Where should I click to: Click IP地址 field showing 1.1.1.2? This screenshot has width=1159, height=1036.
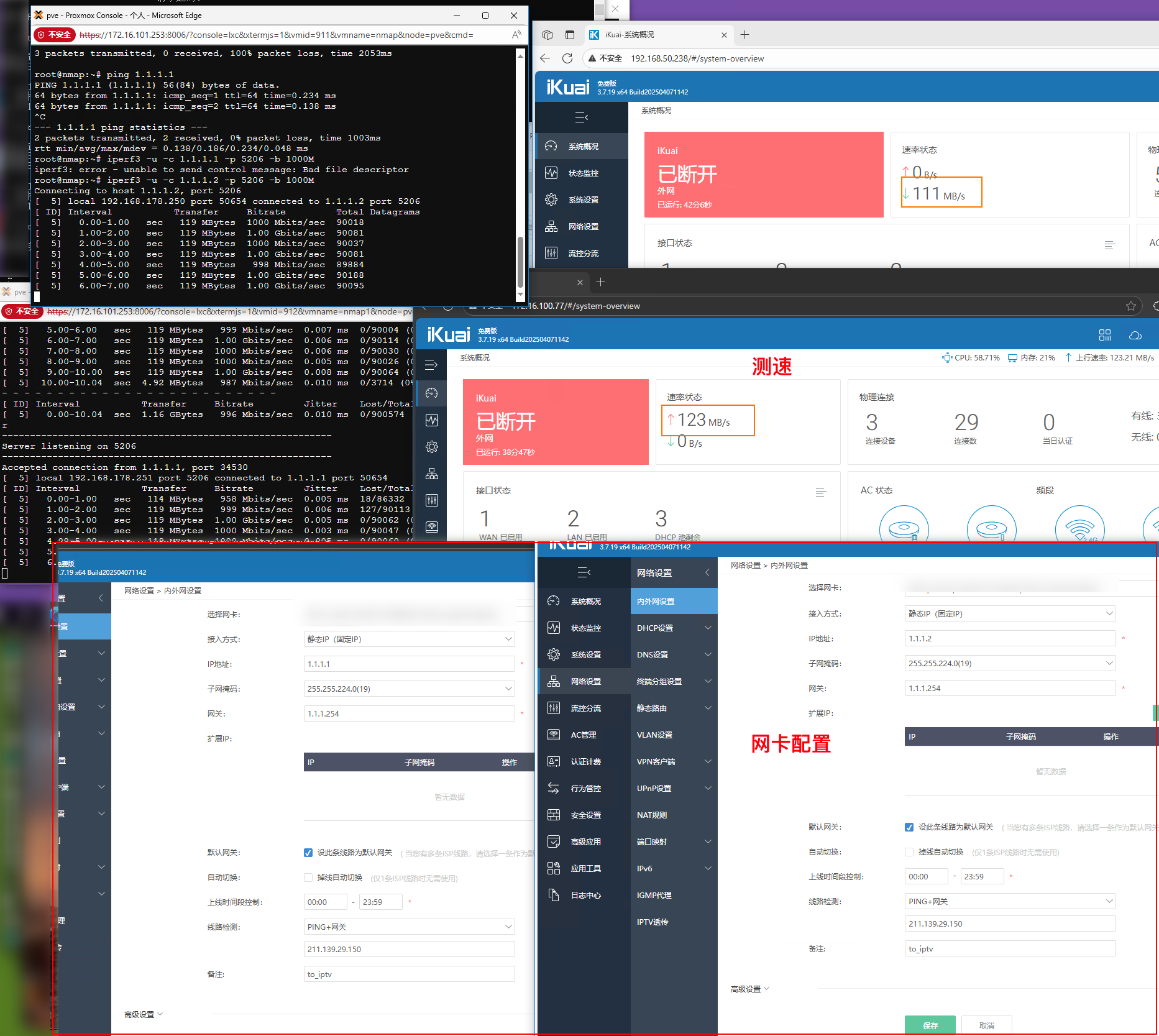coord(1010,638)
